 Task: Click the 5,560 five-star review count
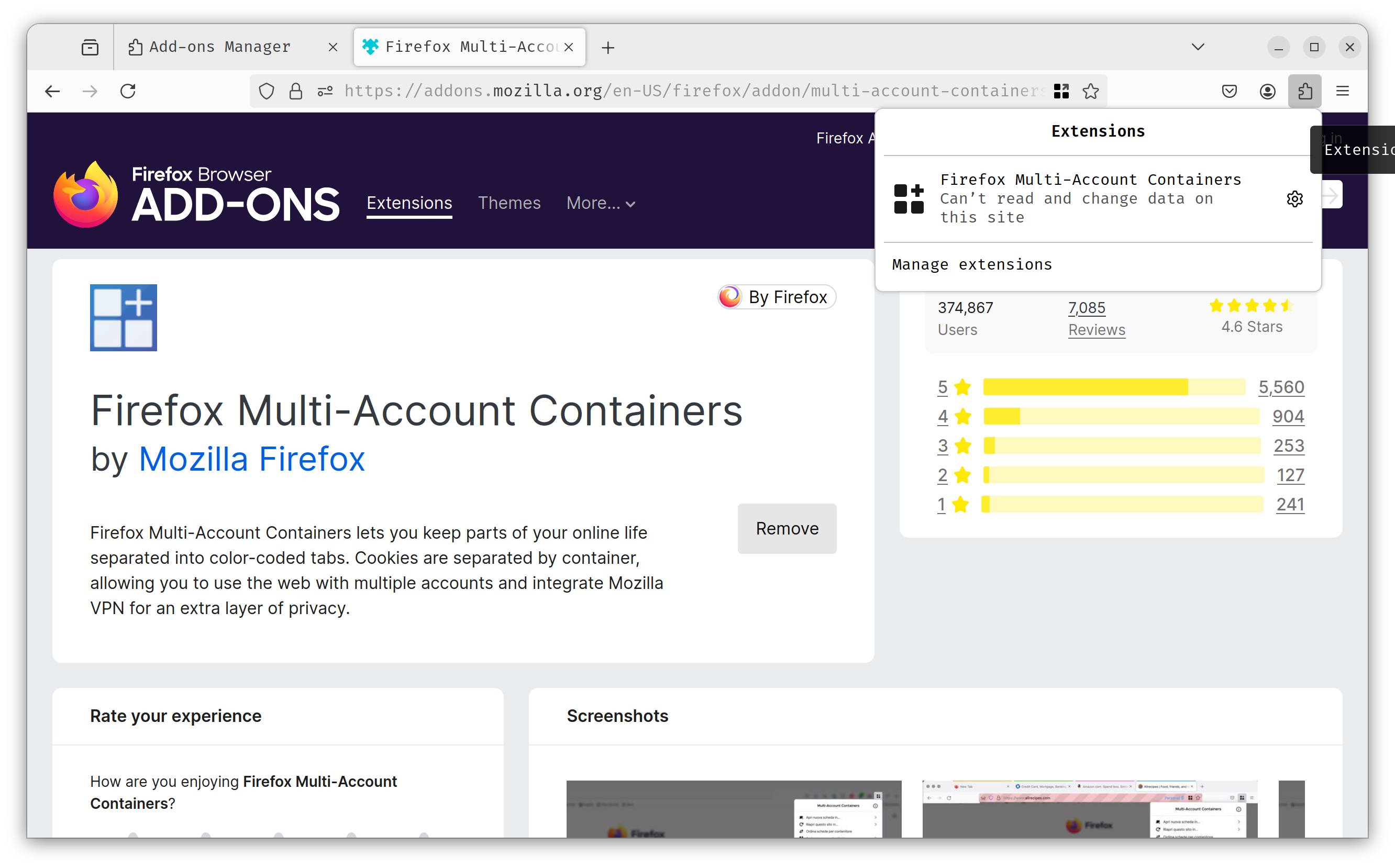tap(1281, 387)
